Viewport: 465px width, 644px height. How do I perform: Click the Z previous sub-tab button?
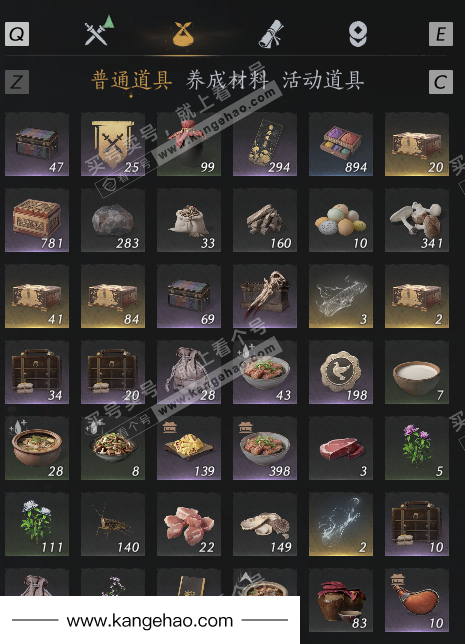pyautogui.click(x=17, y=82)
